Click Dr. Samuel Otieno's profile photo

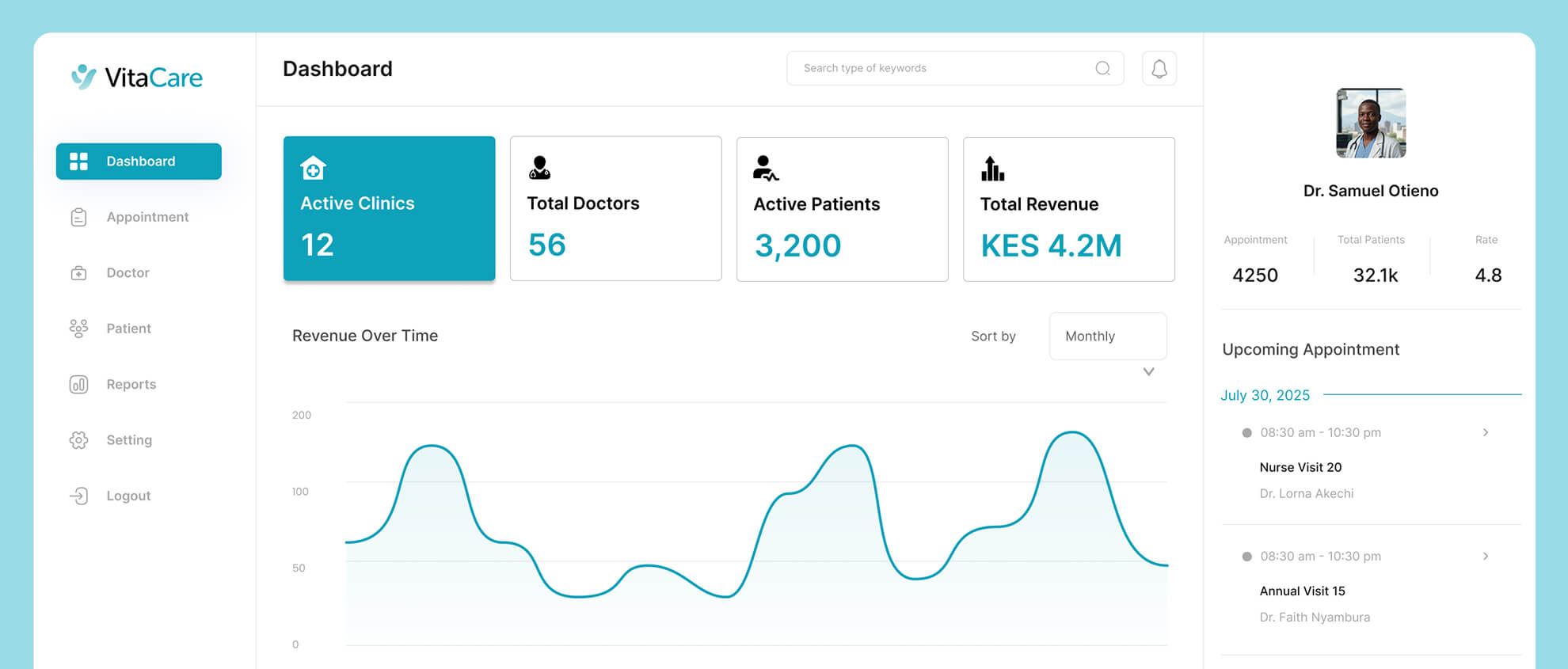pyautogui.click(x=1371, y=124)
